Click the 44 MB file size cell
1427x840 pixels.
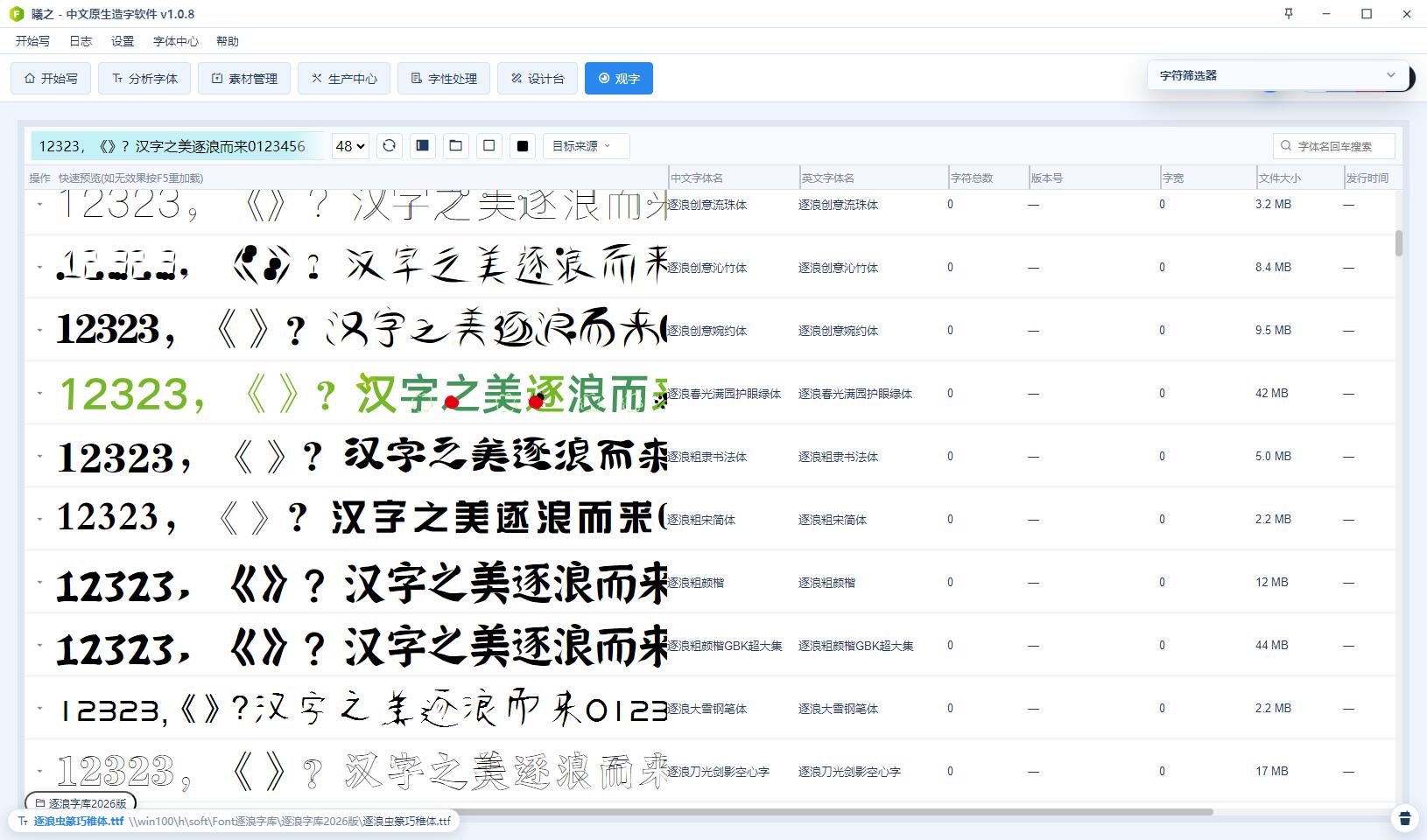click(1272, 646)
